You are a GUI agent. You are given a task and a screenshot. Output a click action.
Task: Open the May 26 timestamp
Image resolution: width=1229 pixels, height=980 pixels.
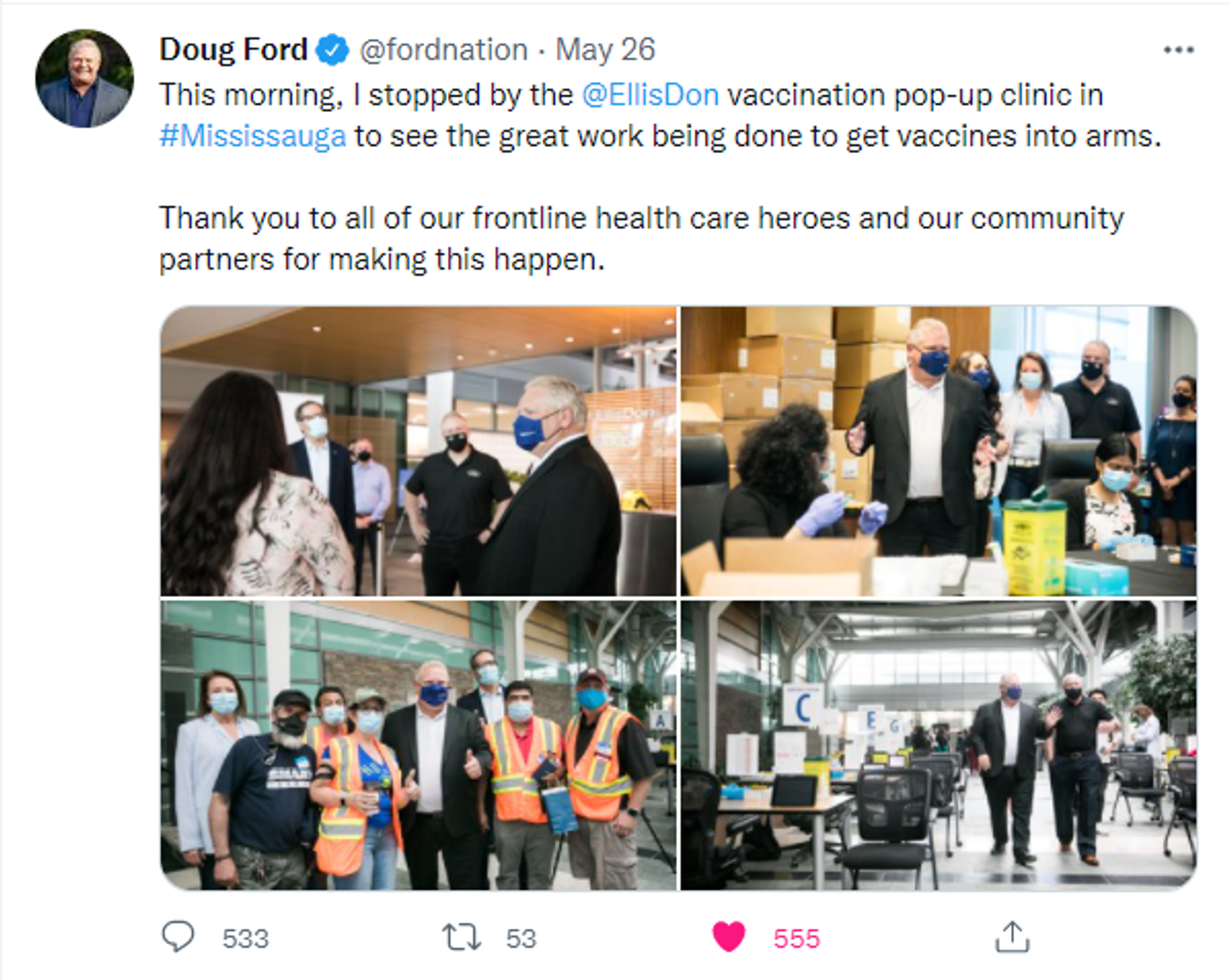click(x=605, y=50)
